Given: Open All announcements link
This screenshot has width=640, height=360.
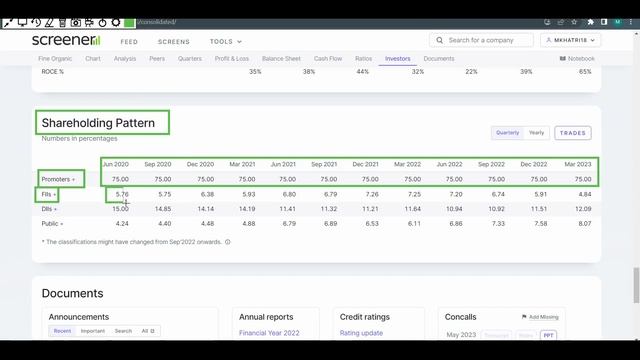Looking at the screenshot, I should click(148, 331).
